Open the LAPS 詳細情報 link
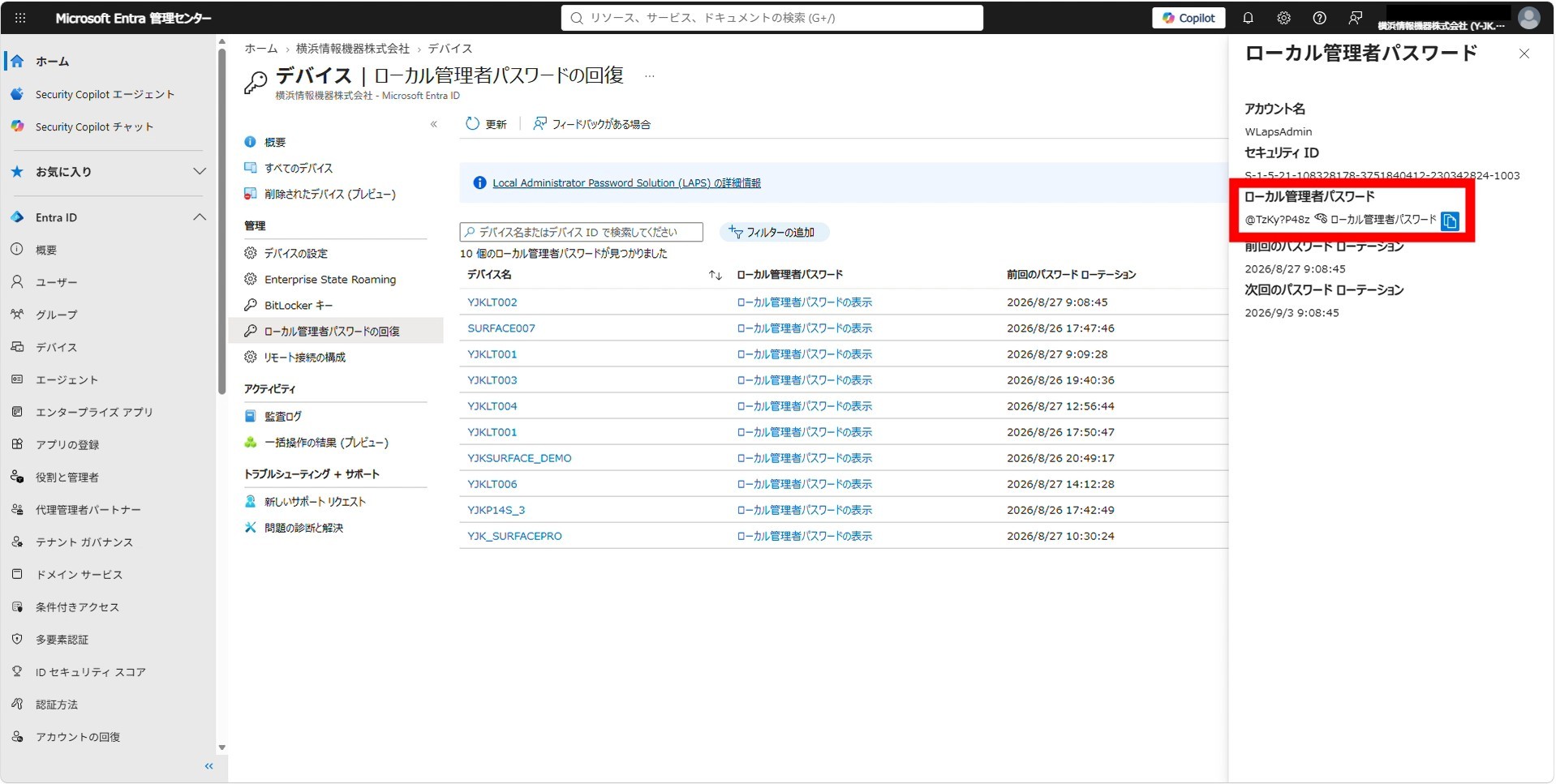 626,183
